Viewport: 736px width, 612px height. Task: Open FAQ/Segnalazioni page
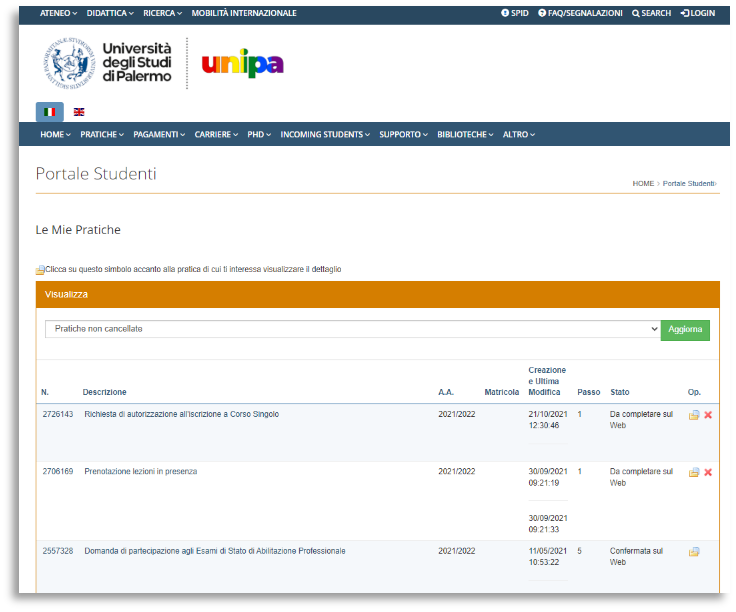click(x=580, y=13)
